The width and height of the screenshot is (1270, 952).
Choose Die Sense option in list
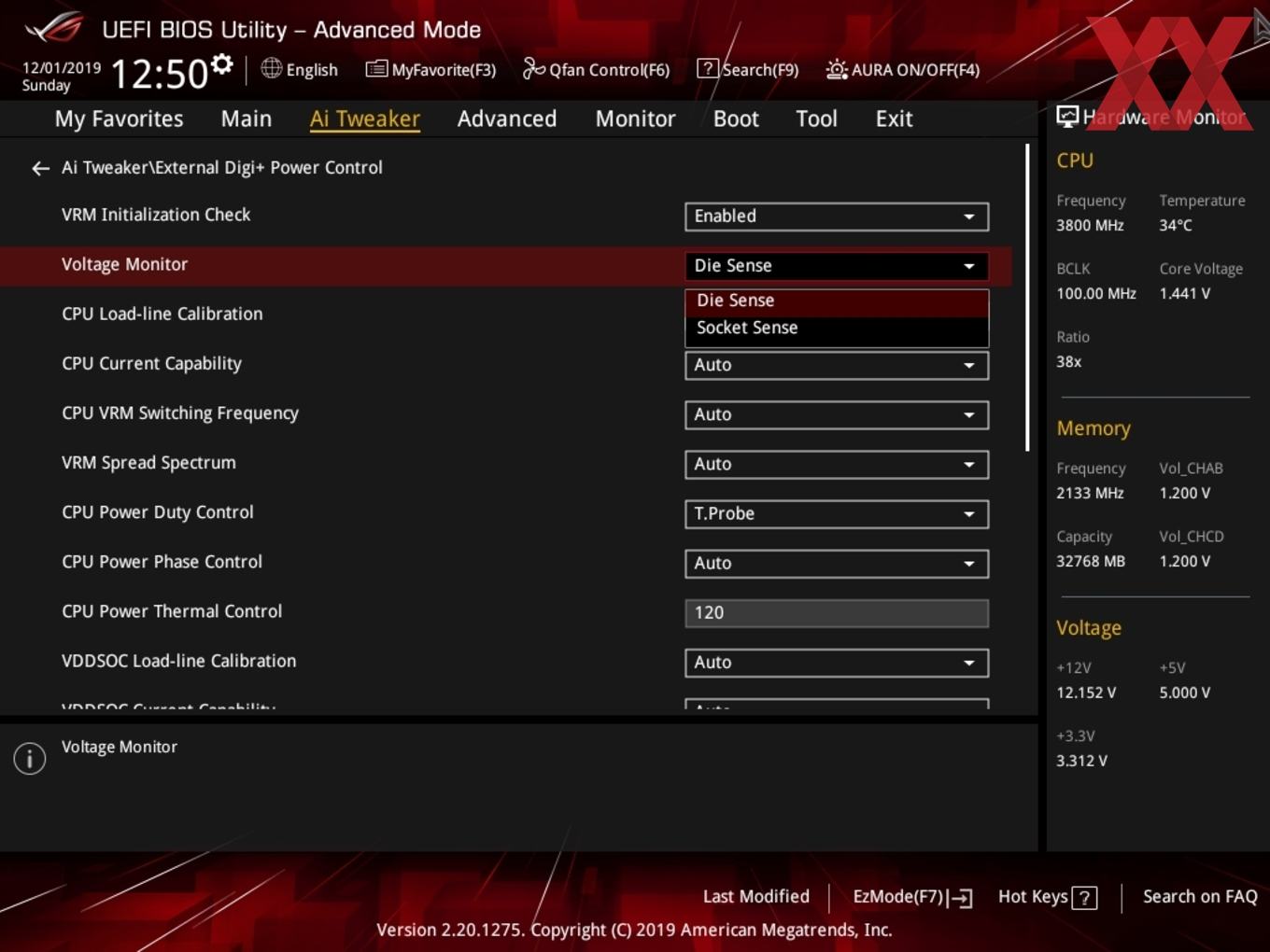(x=837, y=301)
